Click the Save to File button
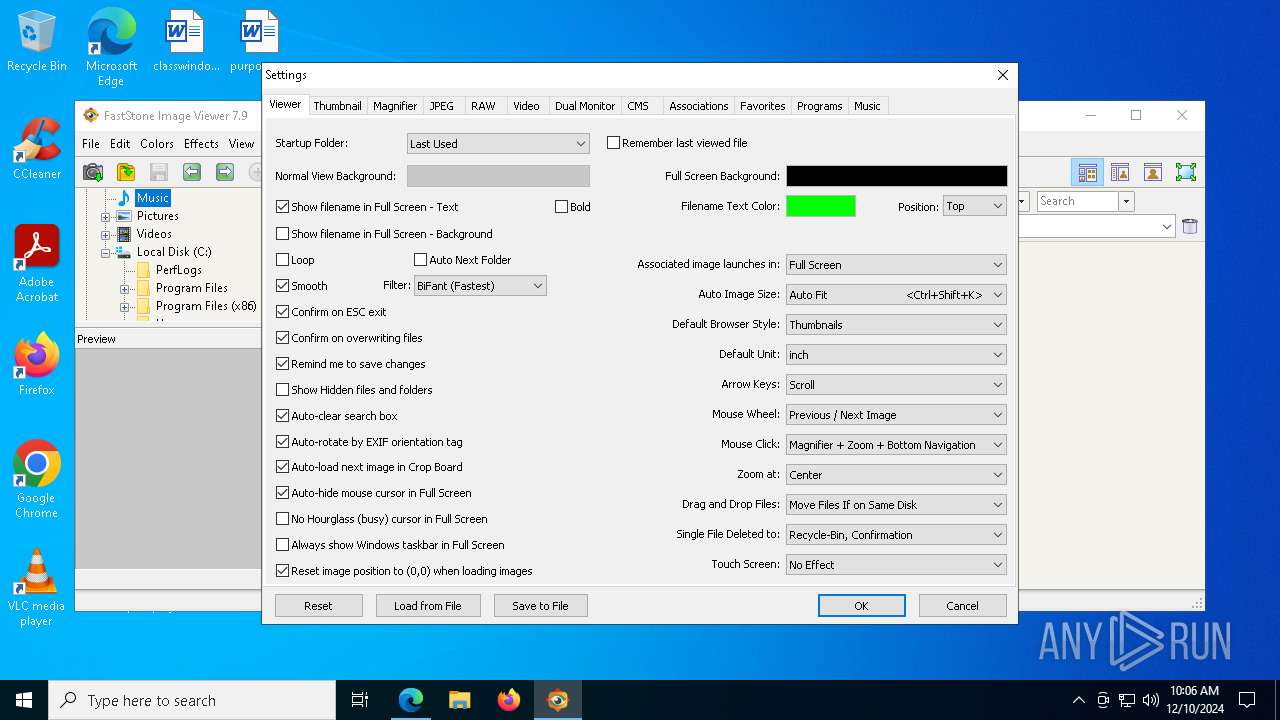Viewport: 1280px width, 720px height. pyautogui.click(x=540, y=606)
